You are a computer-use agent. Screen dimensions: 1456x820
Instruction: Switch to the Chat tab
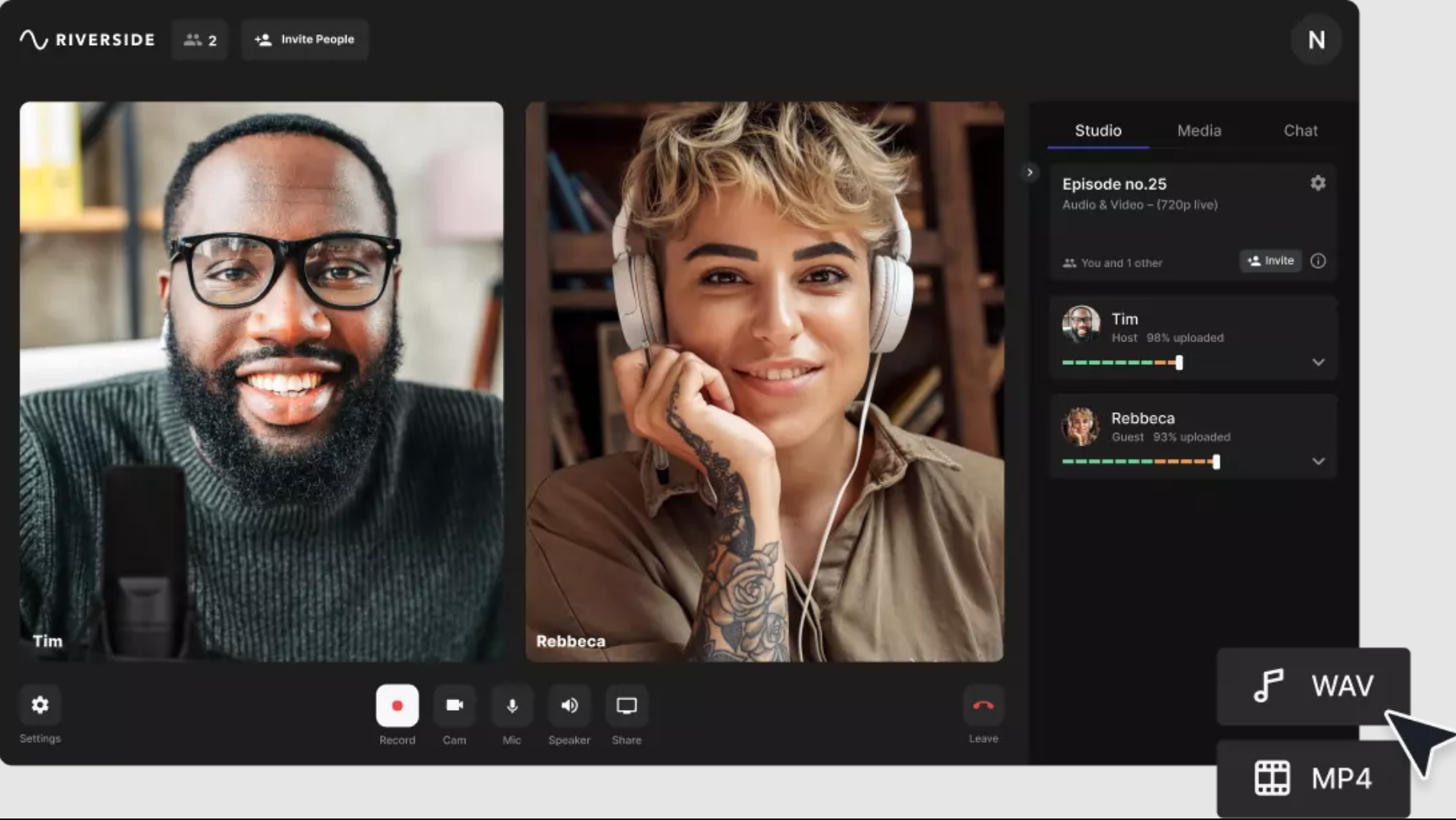pyautogui.click(x=1300, y=131)
